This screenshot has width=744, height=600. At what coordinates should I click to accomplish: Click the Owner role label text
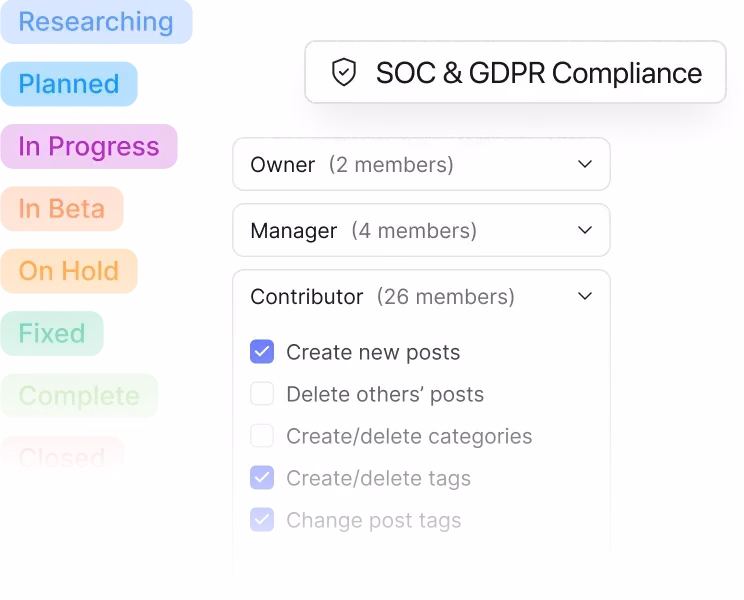point(283,165)
